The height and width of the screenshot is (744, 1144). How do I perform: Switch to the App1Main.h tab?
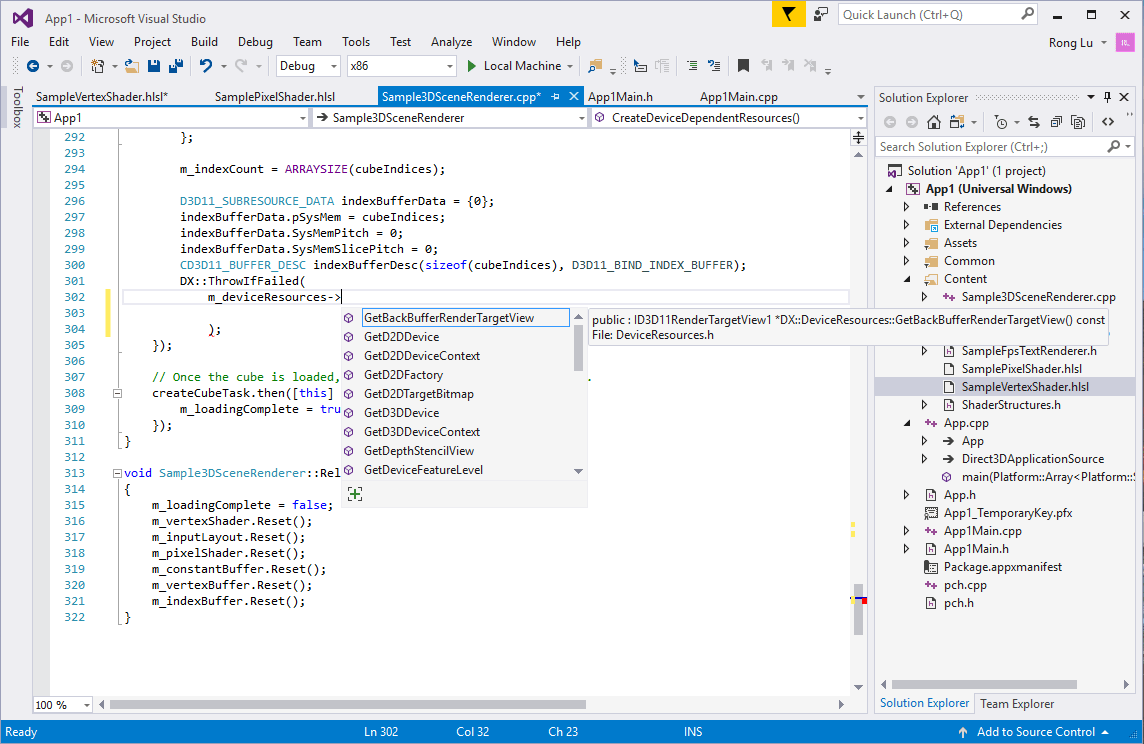pyautogui.click(x=620, y=96)
